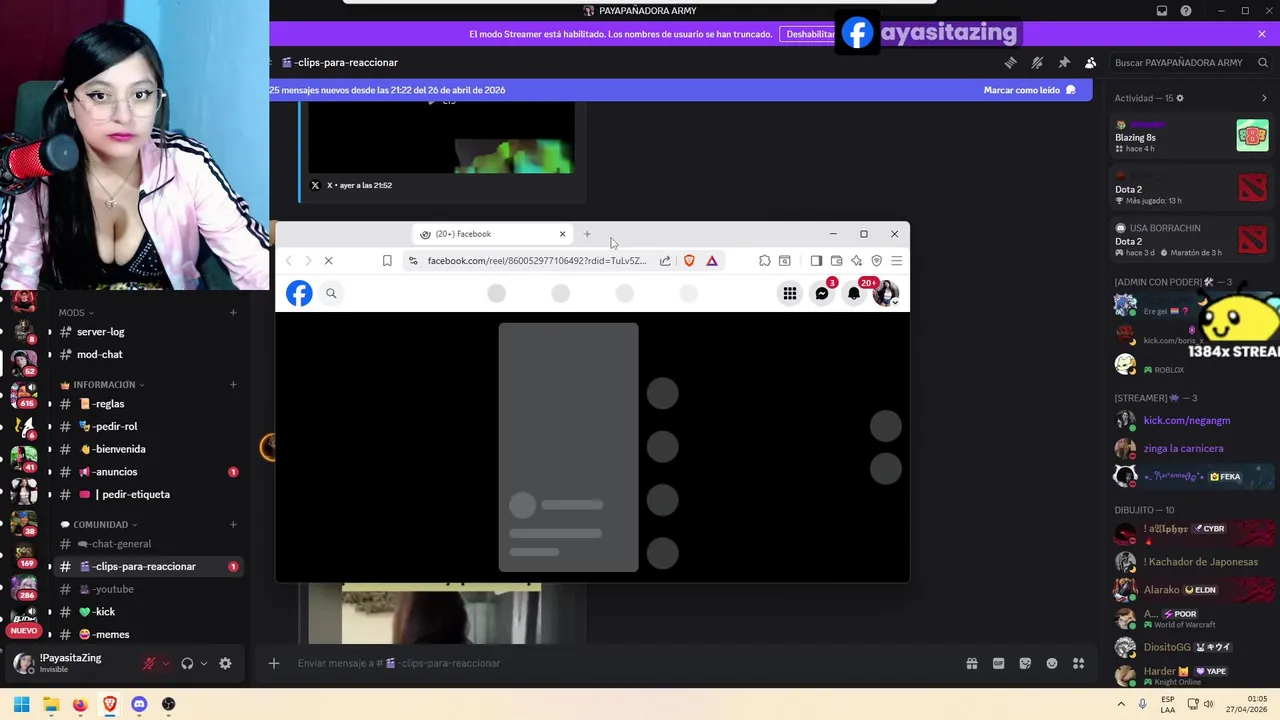Open Discord user settings gear
Image resolution: width=1280 pixels, height=720 pixels.
225,664
